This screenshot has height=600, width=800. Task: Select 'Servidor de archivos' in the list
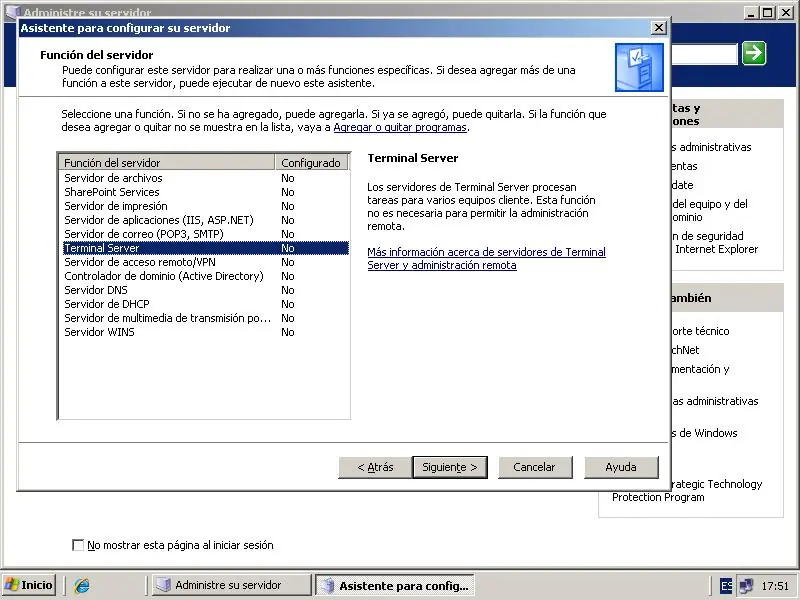[x=206, y=178]
